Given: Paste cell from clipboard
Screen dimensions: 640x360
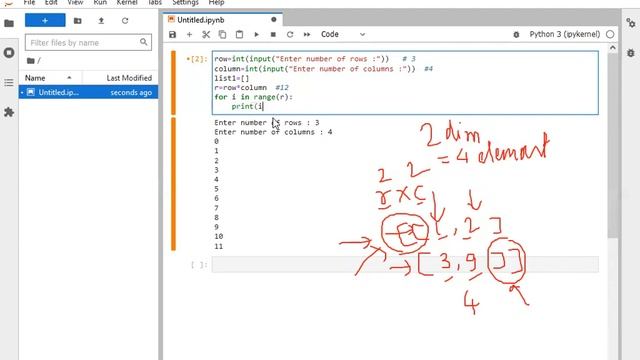Looking at the screenshot, I should point(240,35).
